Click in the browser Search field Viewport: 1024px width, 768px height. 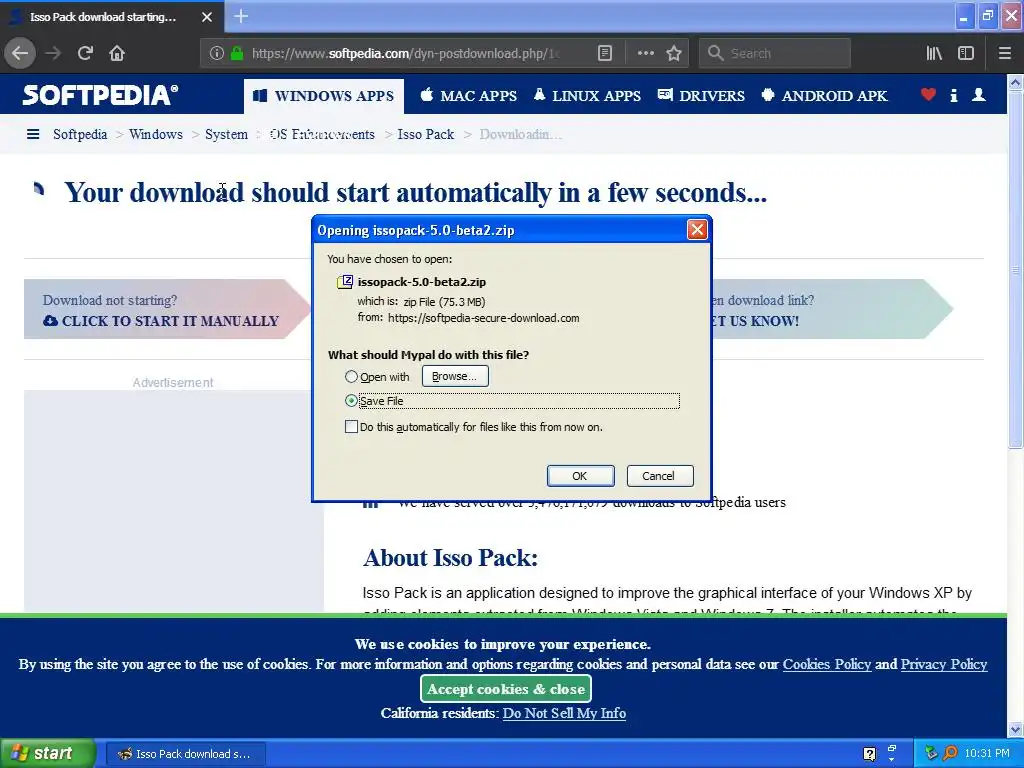(x=775, y=54)
